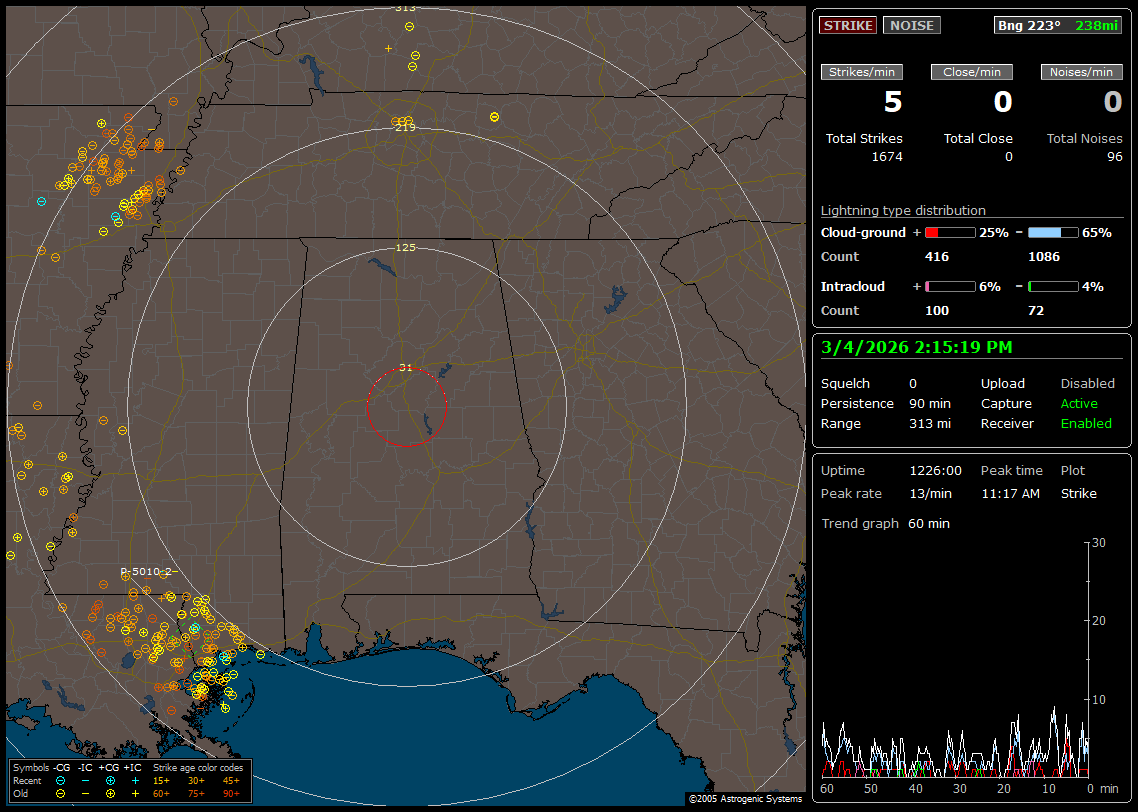This screenshot has height=812, width=1138.
Task: Click the Recent negative IC dash symbol
Action: coord(86,780)
